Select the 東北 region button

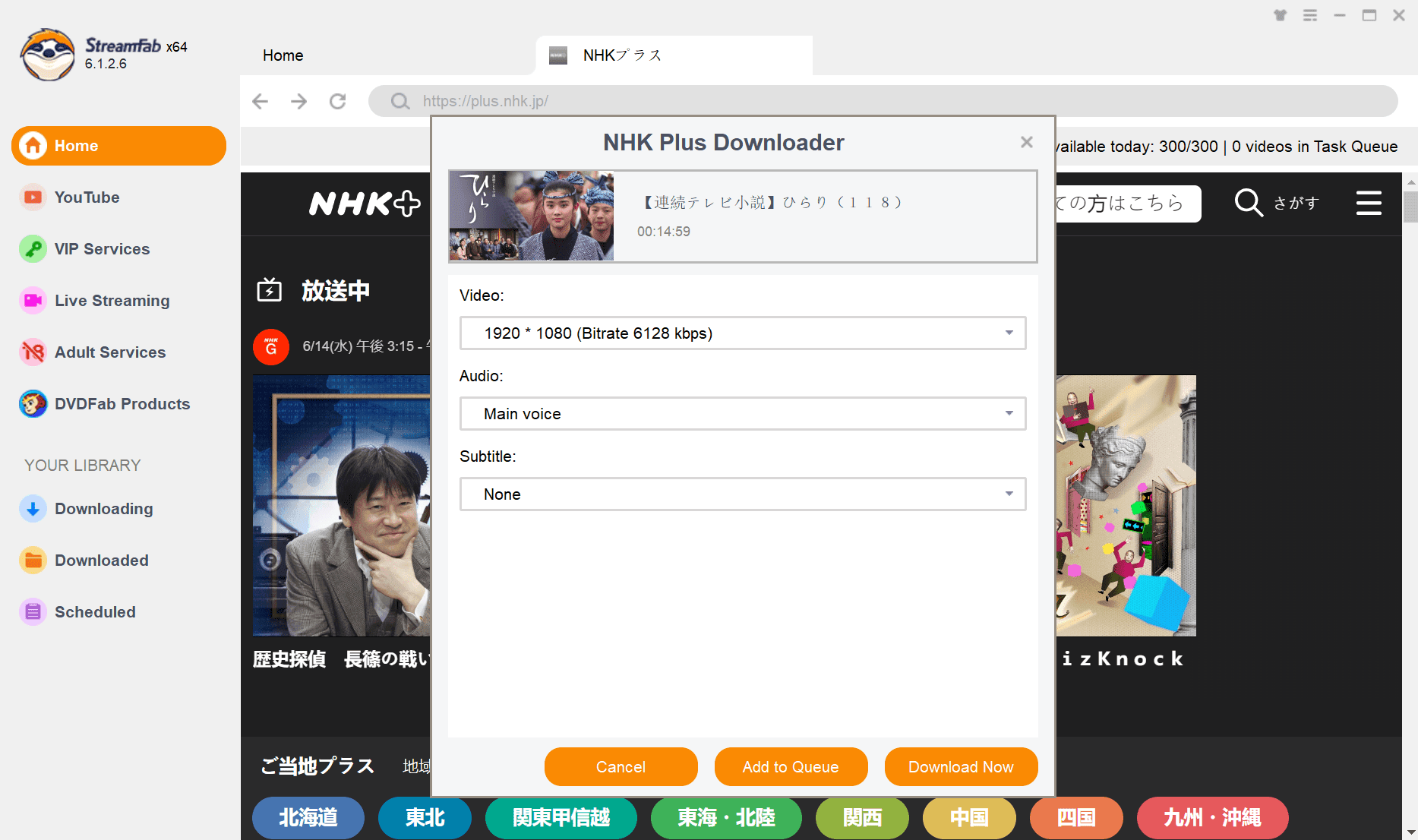tap(425, 818)
